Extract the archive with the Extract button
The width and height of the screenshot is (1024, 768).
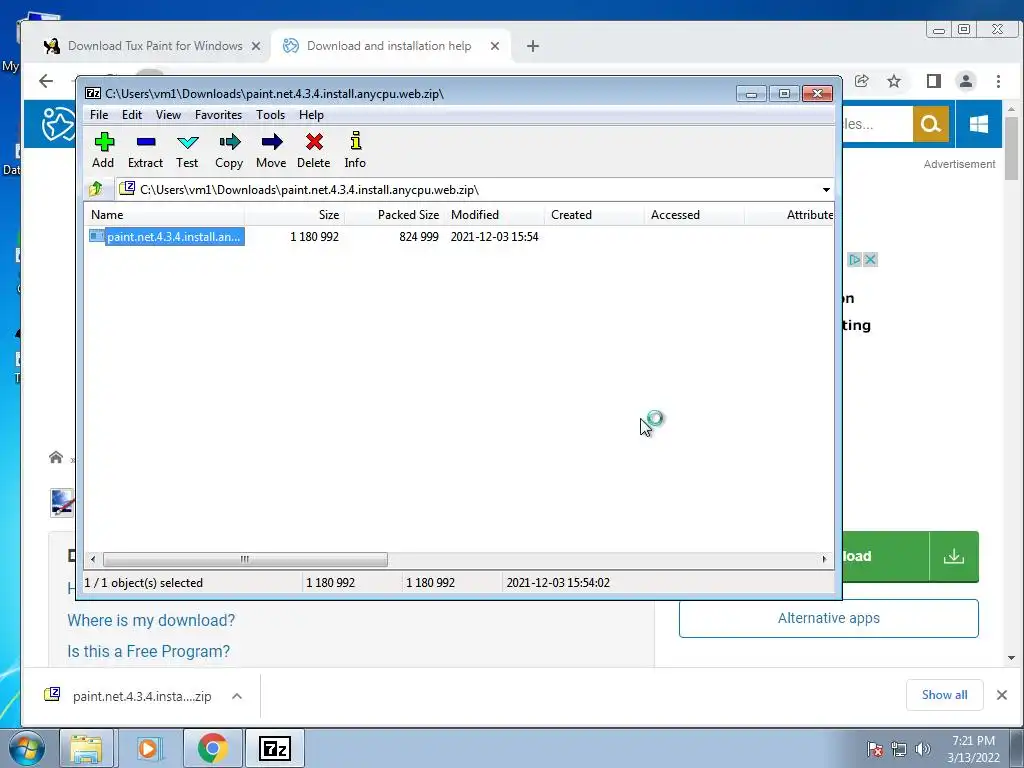click(145, 150)
